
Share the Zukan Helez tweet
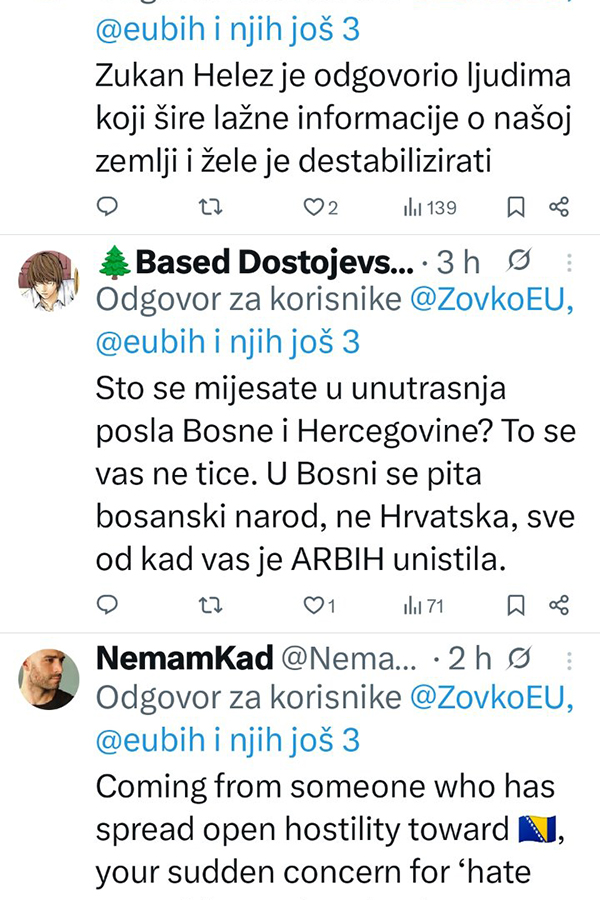[x=560, y=207]
